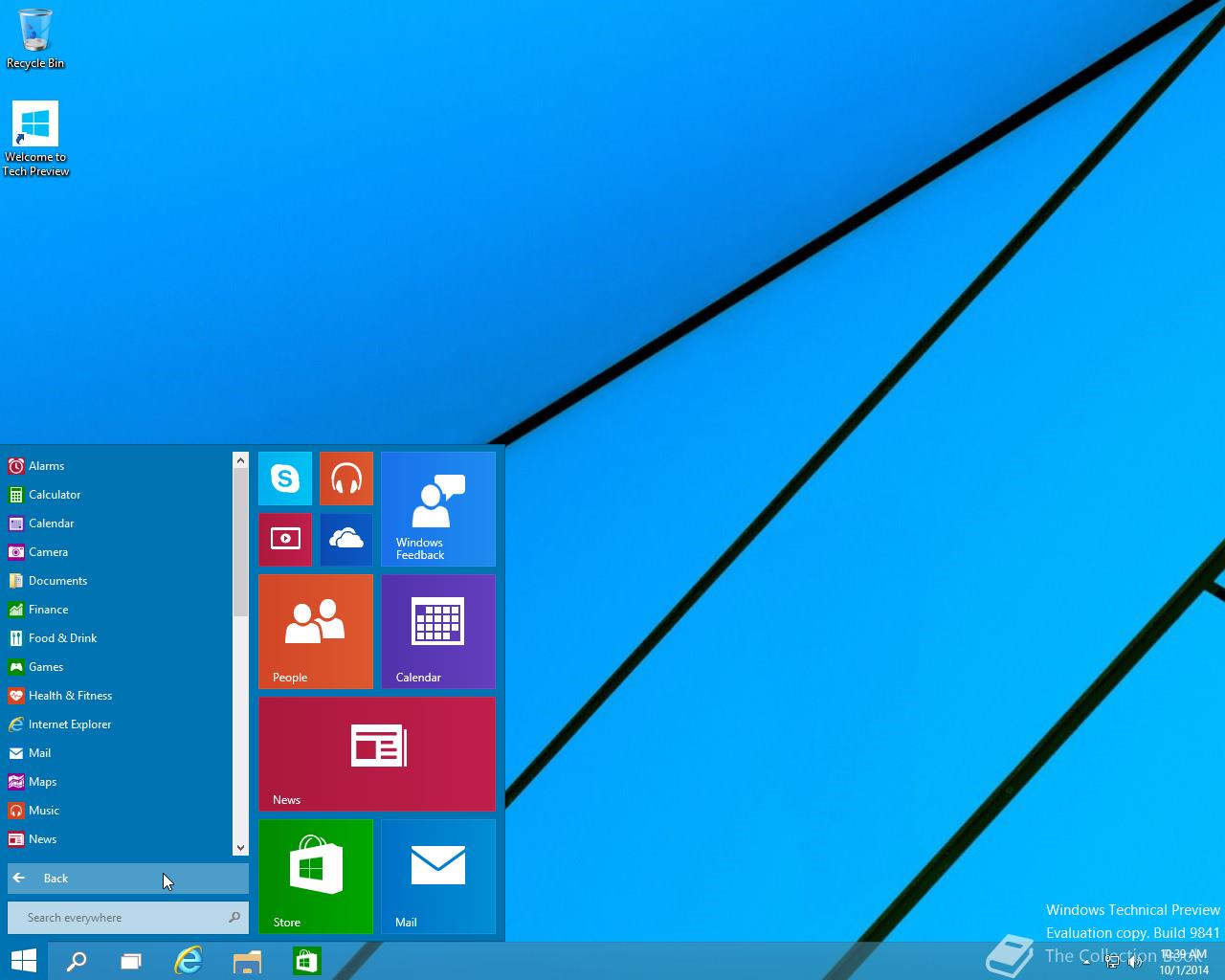
Task: Open the Music headphones tile
Action: 346,479
